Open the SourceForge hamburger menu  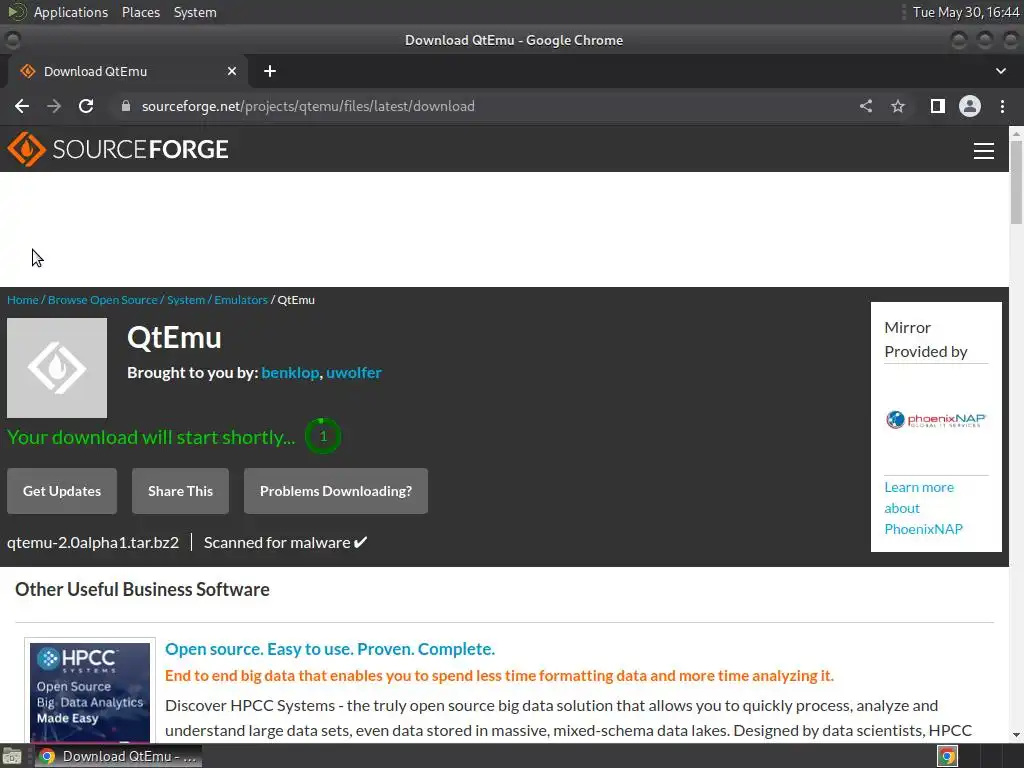pos(984,151)
